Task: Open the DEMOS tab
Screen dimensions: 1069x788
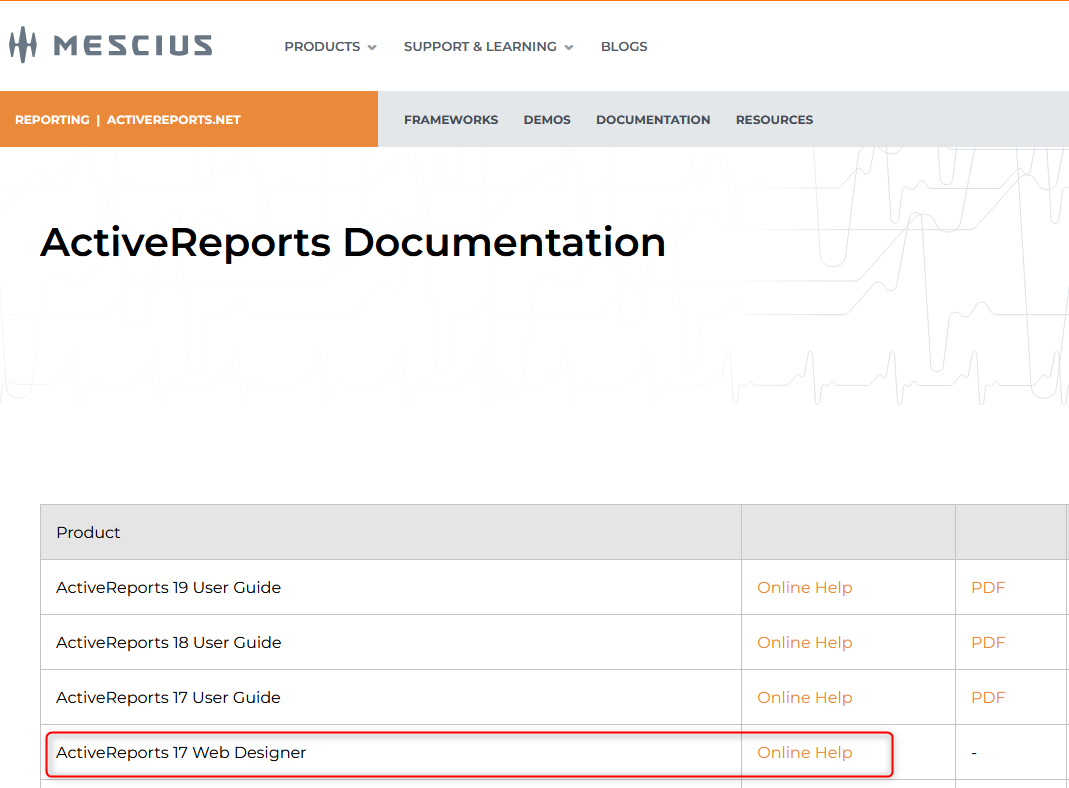Action: (547, 120)
